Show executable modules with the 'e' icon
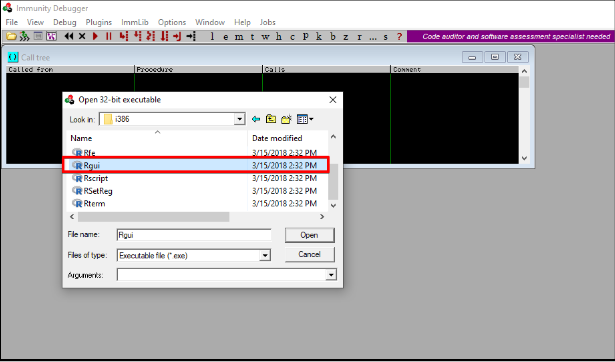 226,36
